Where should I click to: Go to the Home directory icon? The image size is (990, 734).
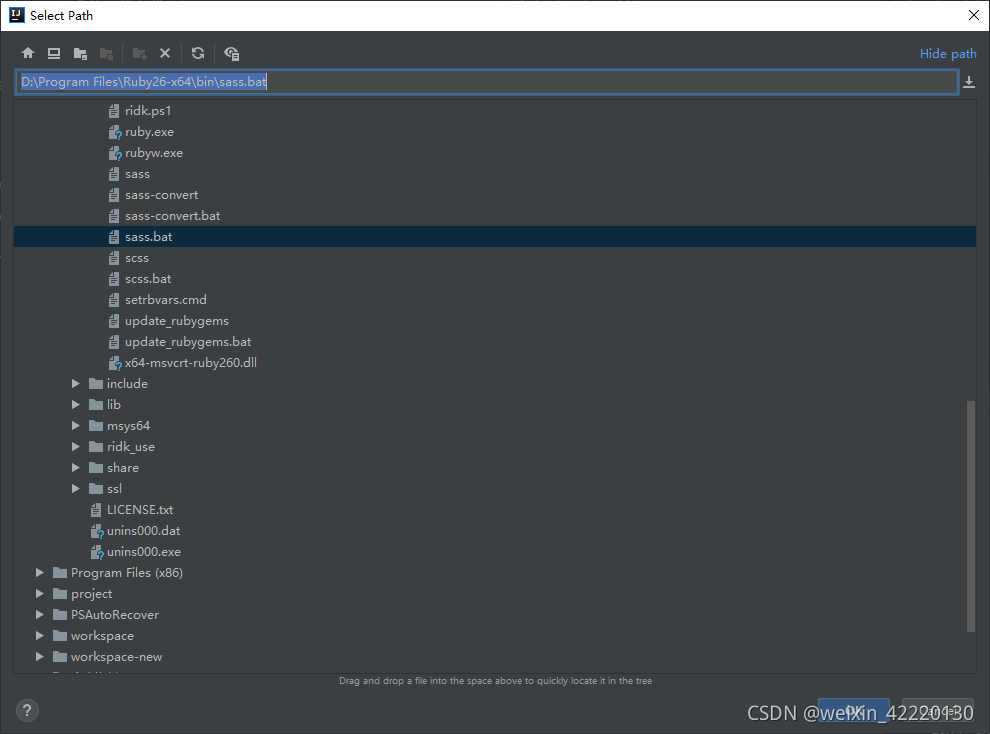click(28, 53)
